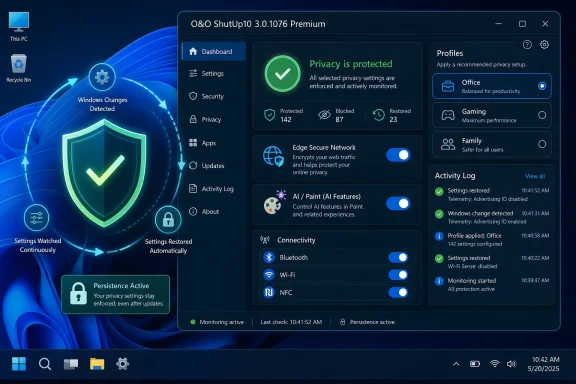Click the Connectivity antenna icon
The height and width of the screenshot is (384, 576).
point(264,240)
